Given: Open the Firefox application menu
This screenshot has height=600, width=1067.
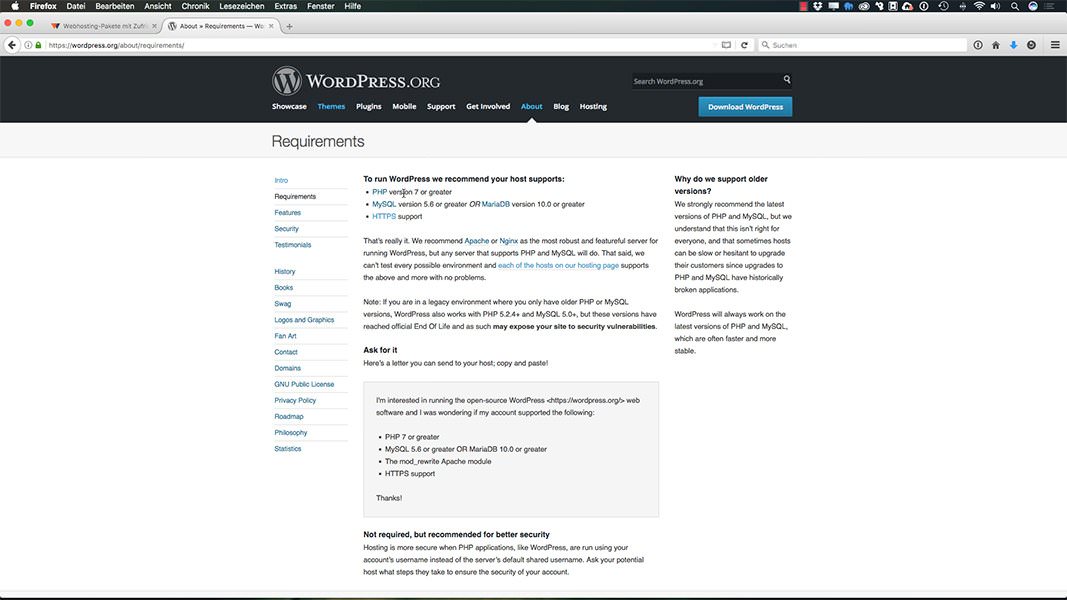Looking at the screenshot, I should tap(43, 6).
